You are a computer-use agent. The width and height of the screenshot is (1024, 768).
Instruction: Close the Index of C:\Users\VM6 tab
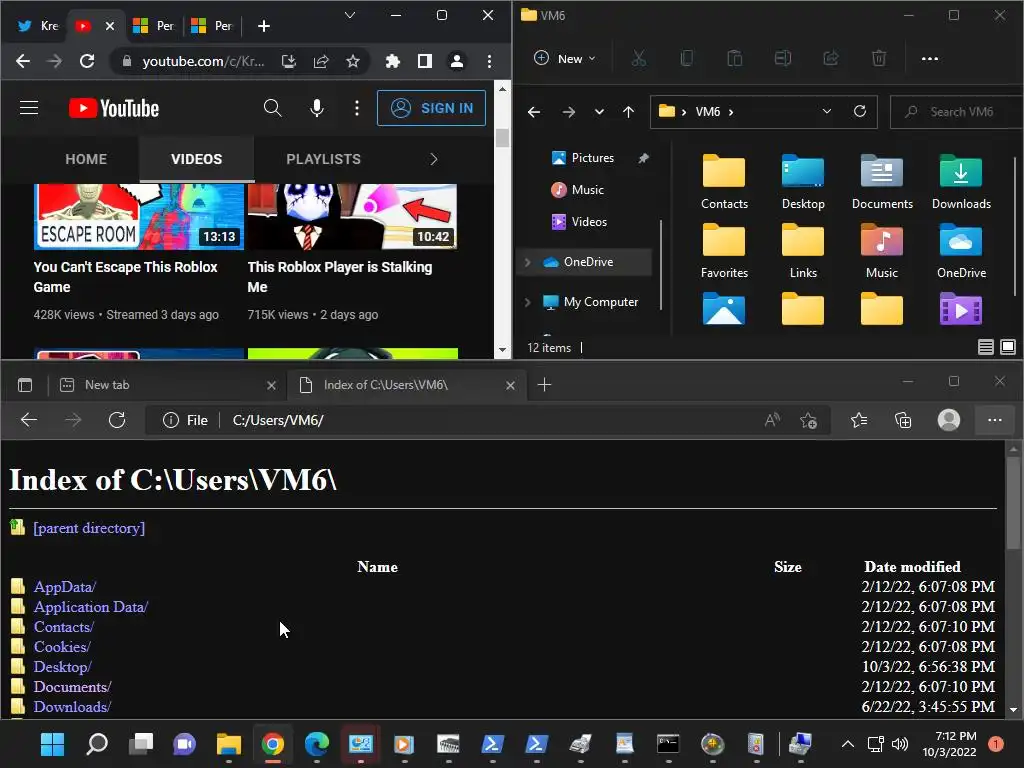[x=510, y=385]
